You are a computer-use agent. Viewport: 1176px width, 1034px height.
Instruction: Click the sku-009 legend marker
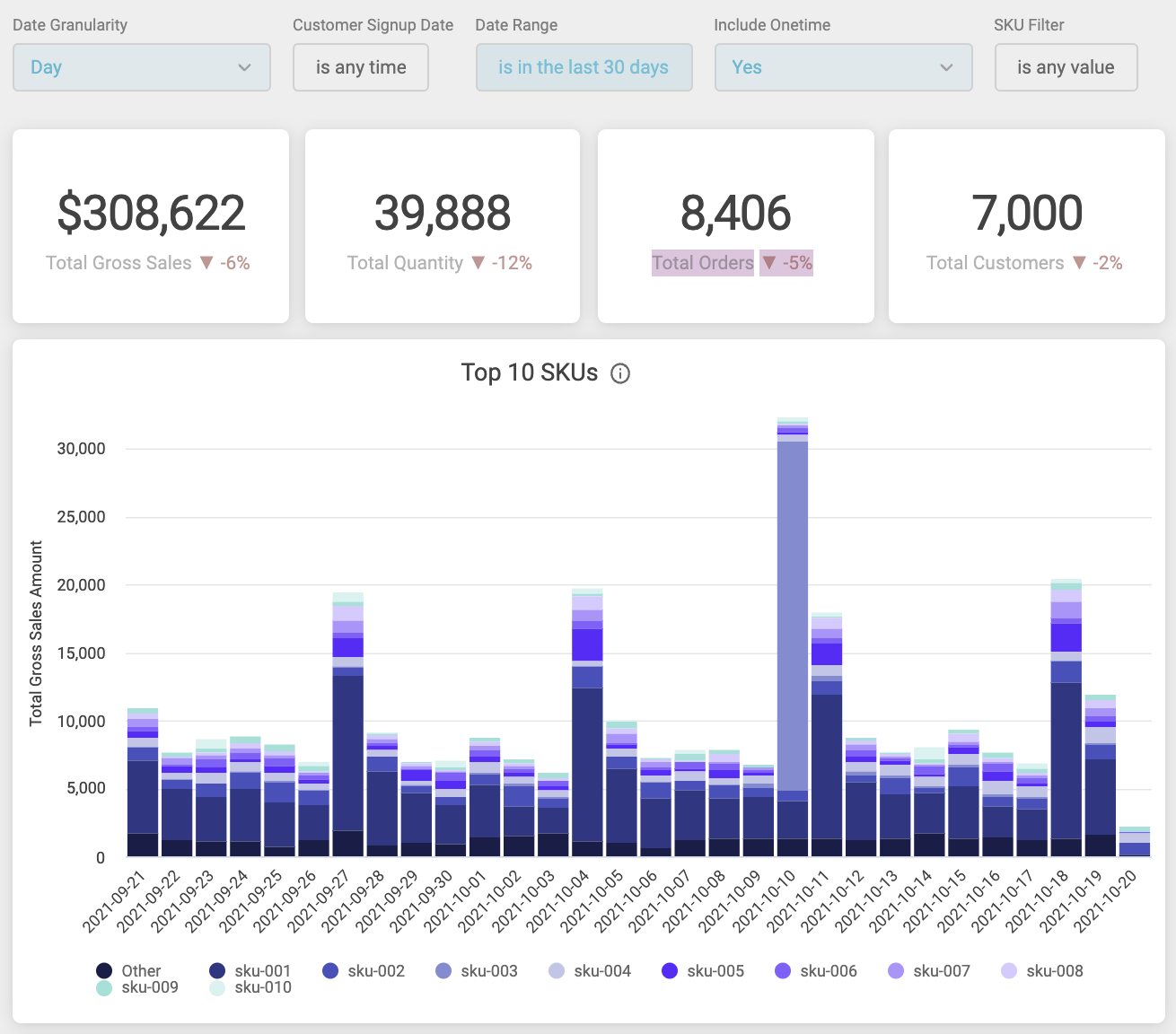pos(103,987)
